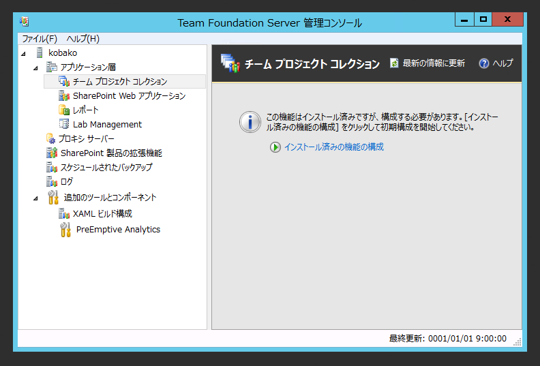This screenshot has width=540, height=366.
Task: Select レポート tree item
Action: tap(85, 110)
